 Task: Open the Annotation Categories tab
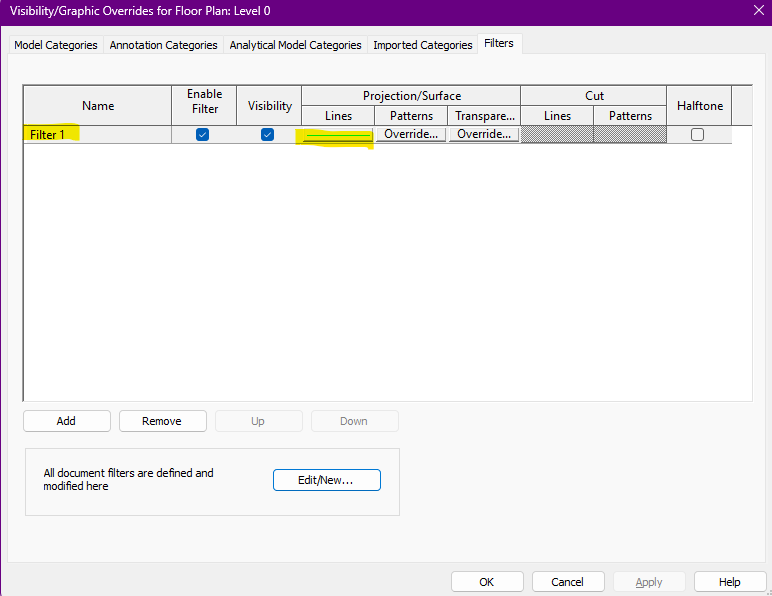click(x=163, y=45)
